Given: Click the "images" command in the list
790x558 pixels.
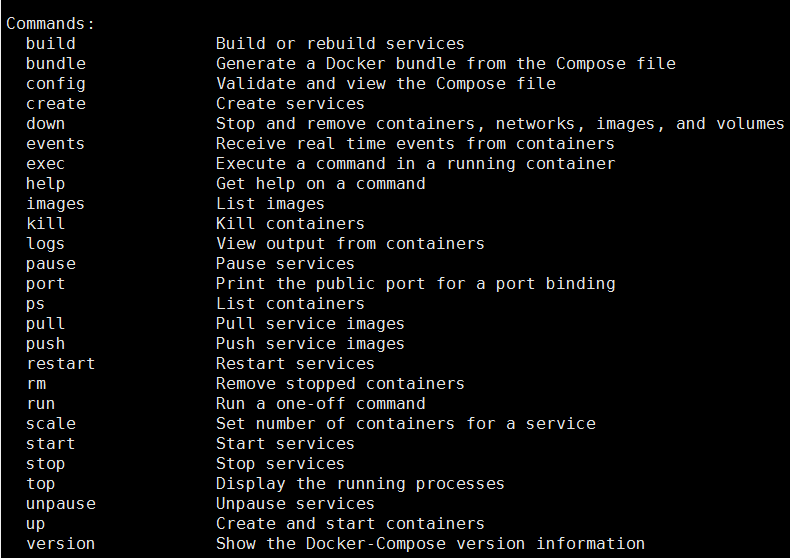Looking at the screenshot, I should coord(55,204).
